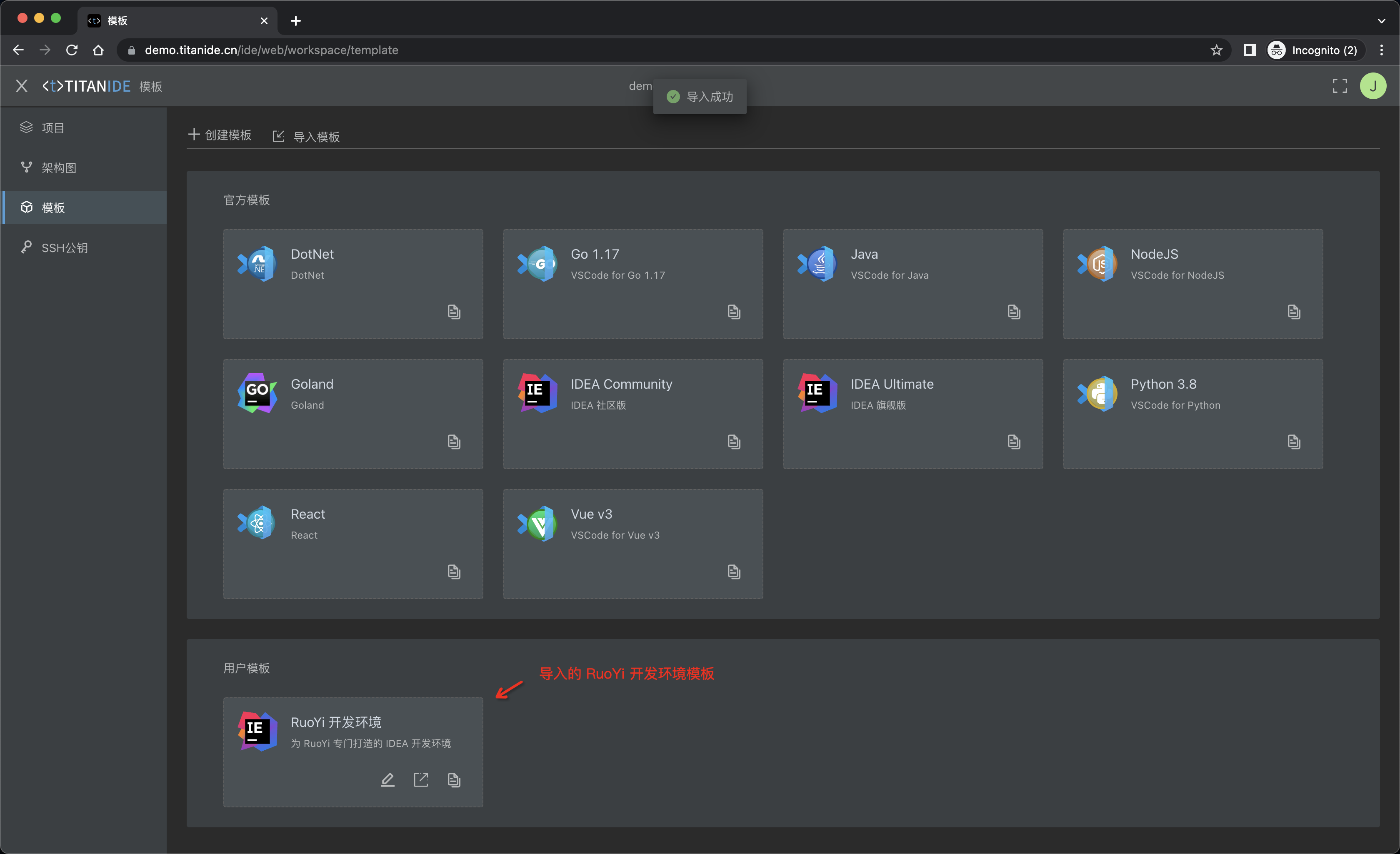The image size is (1400, 854).
Task: Open SSH公钥 sidebar entry
Action: coord(64,248)
